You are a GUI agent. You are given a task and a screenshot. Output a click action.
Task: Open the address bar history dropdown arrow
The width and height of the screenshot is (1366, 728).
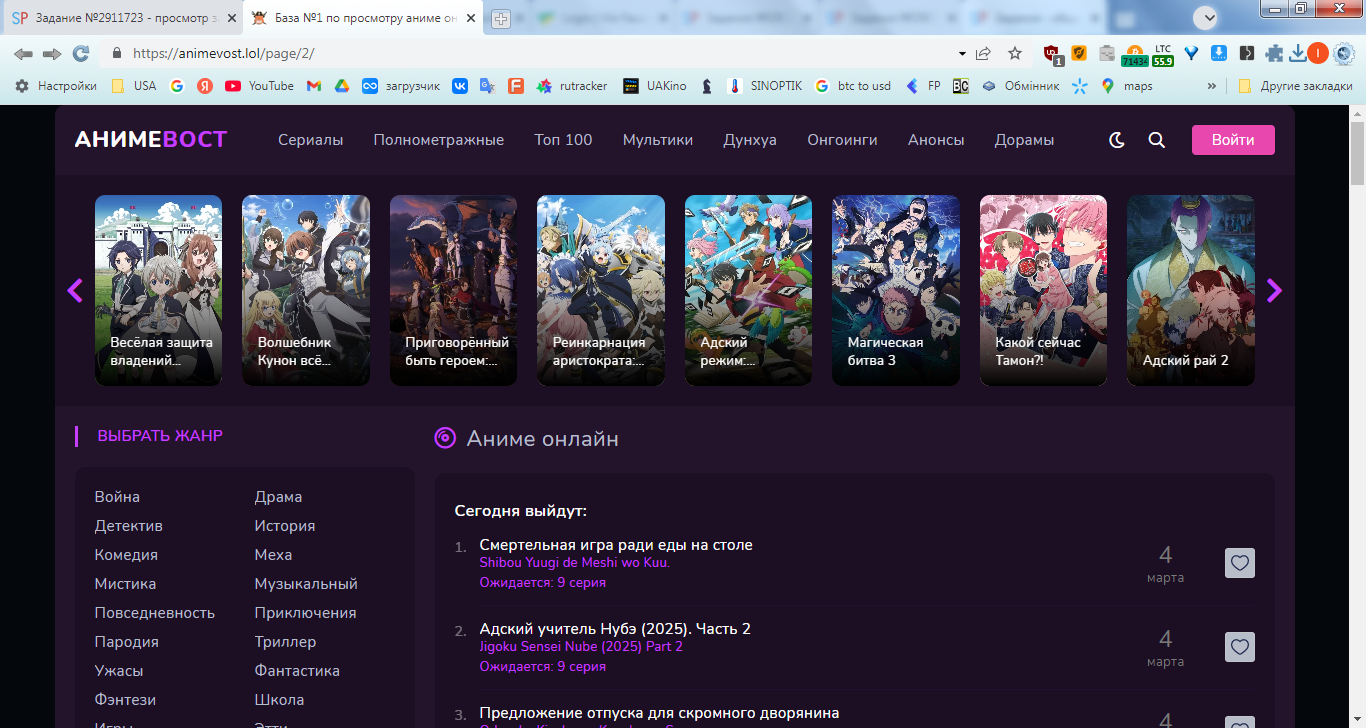(962, 53)
